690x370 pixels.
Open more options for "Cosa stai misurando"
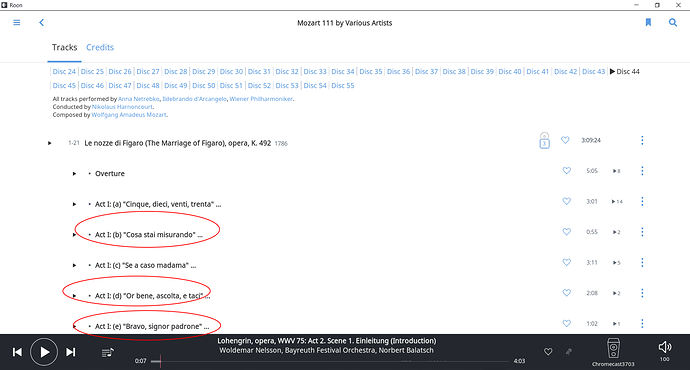642,232
